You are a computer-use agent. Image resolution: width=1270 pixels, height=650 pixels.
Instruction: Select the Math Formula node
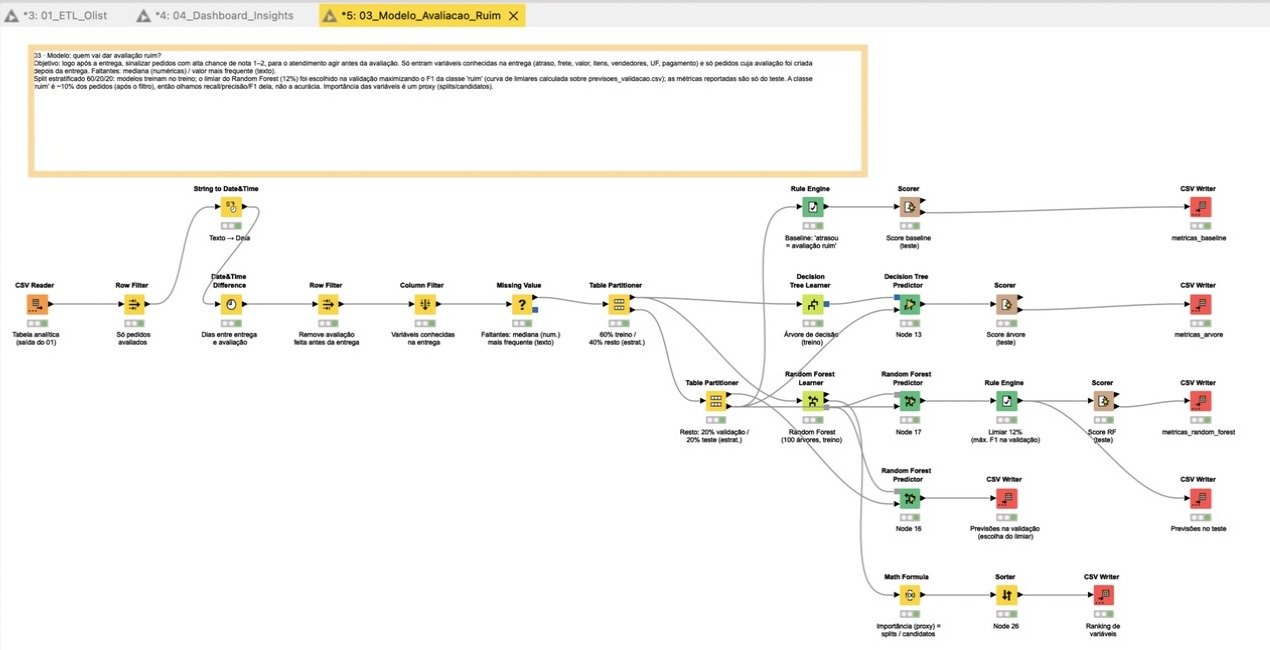908,595
